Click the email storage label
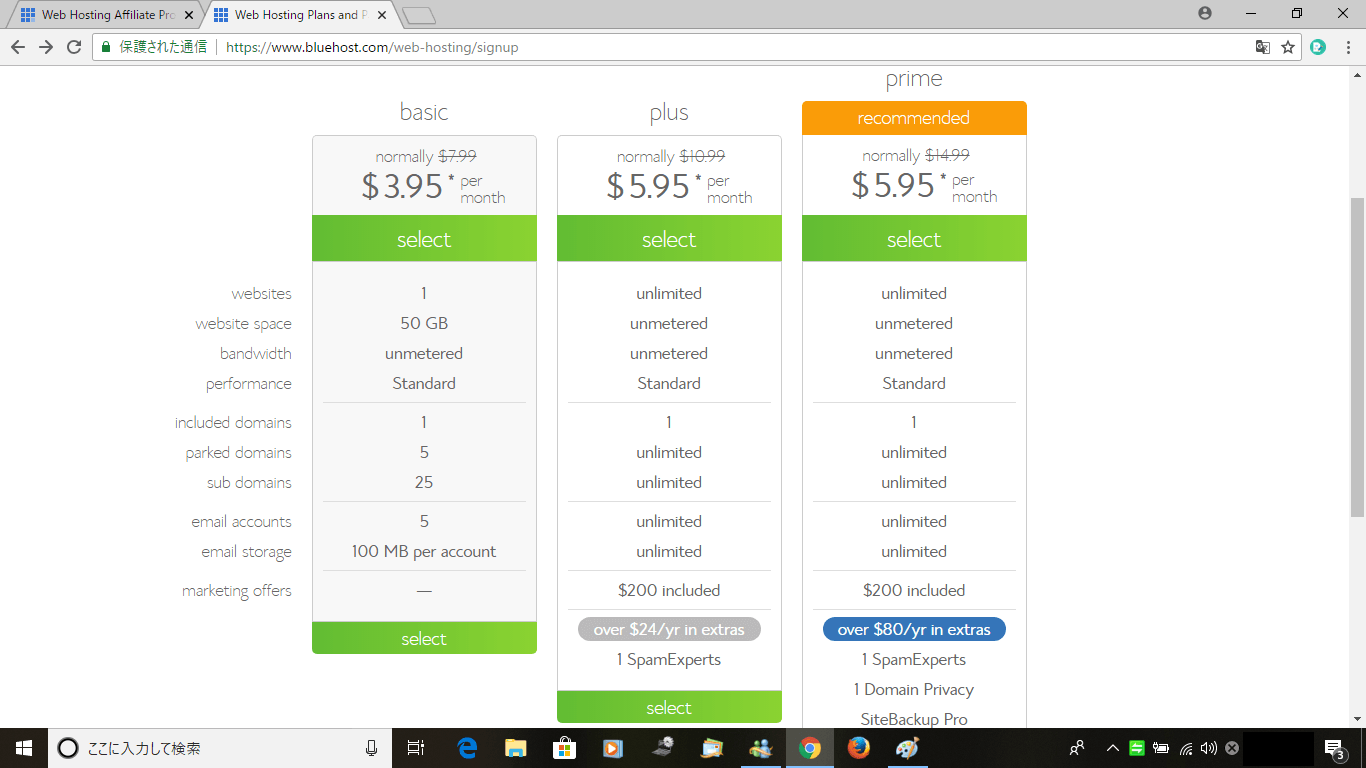1366x768 pixels. pyautogui.click(x=247, y=551)
